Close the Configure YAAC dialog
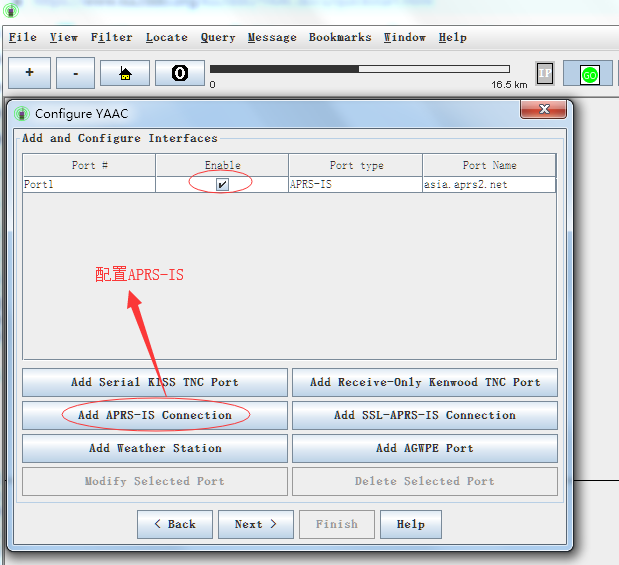This screenshot has height=565, width=619. pos(545,110)
